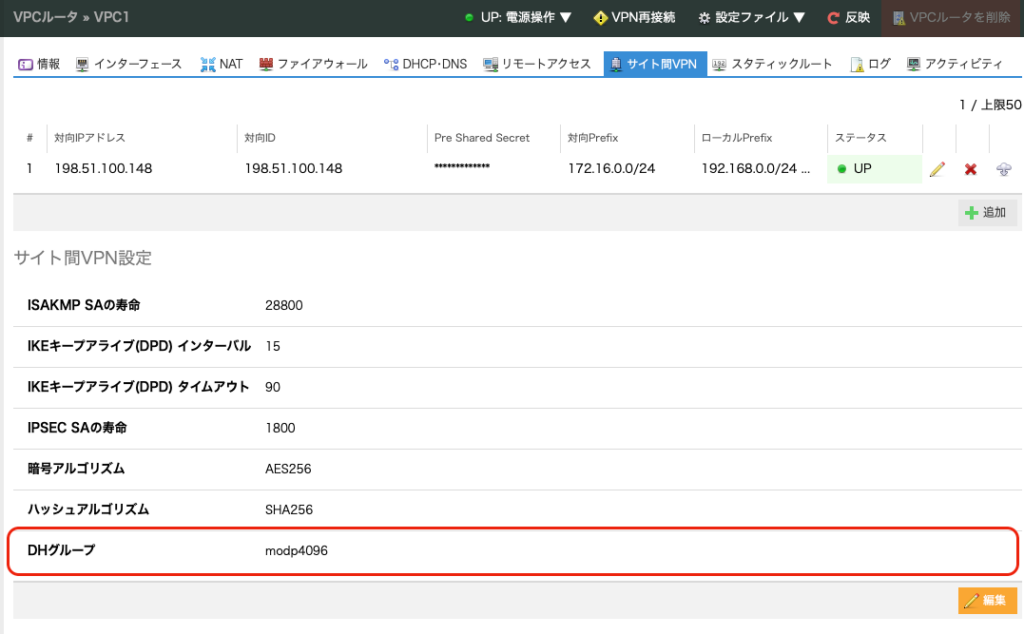1024x634 pixels.
Task: Click the green plus icon on 追加
Action: [x=971, y=212]
